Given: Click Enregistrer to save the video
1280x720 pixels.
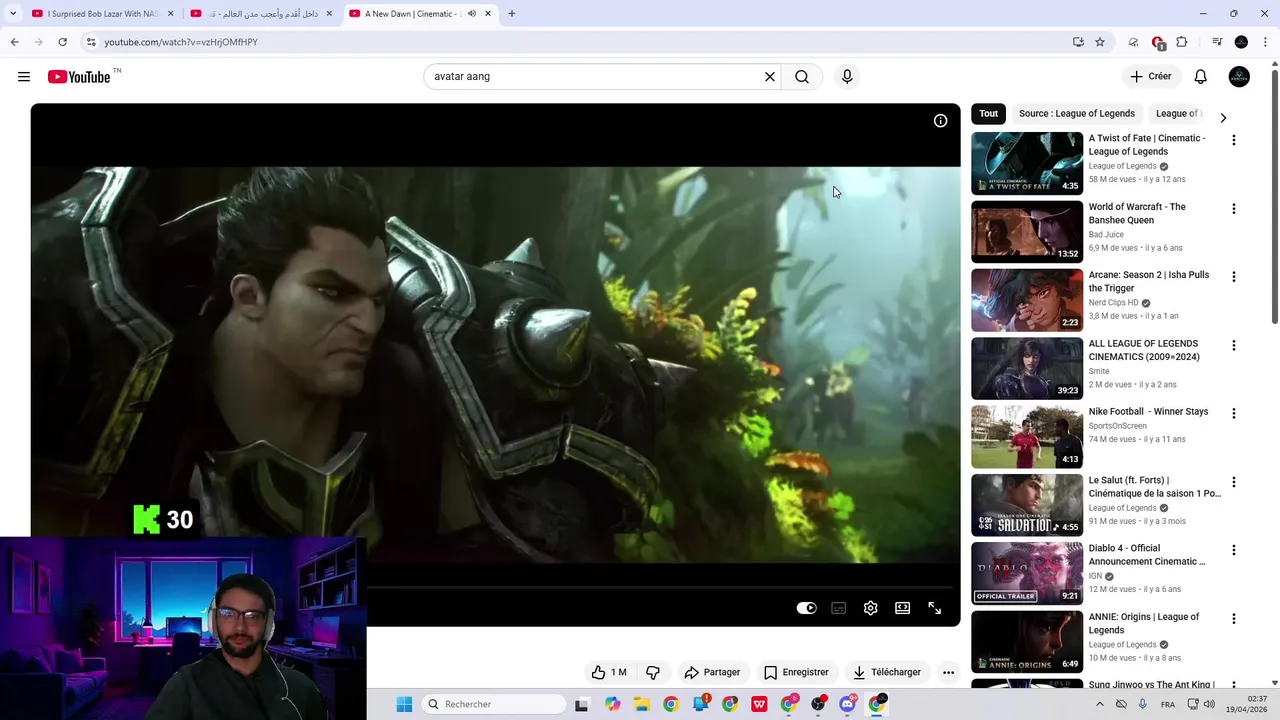Looking at the screenshot, I should (x=796, y=672).
